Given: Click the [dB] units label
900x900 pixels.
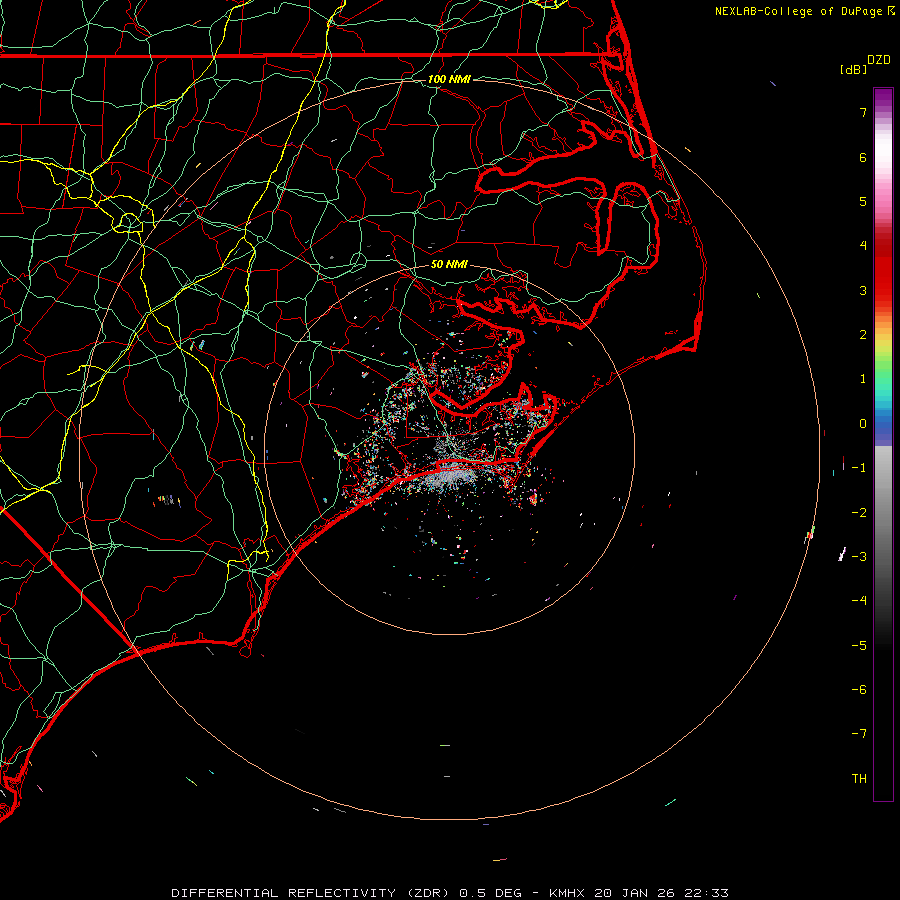Looking at the screenshot, I should (853, 70).
